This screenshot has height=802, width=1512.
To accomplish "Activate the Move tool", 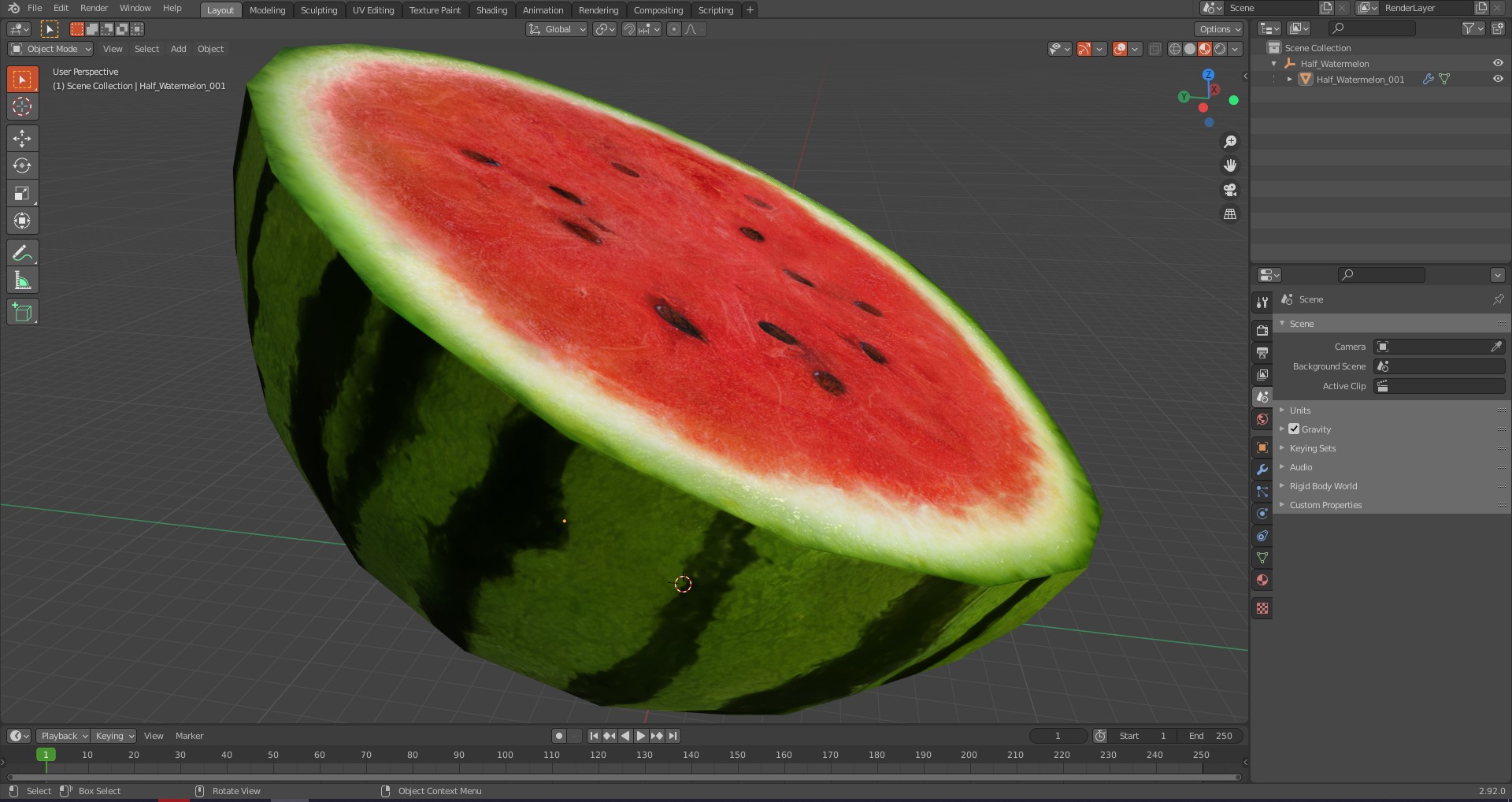I will (x=22, y=139).
